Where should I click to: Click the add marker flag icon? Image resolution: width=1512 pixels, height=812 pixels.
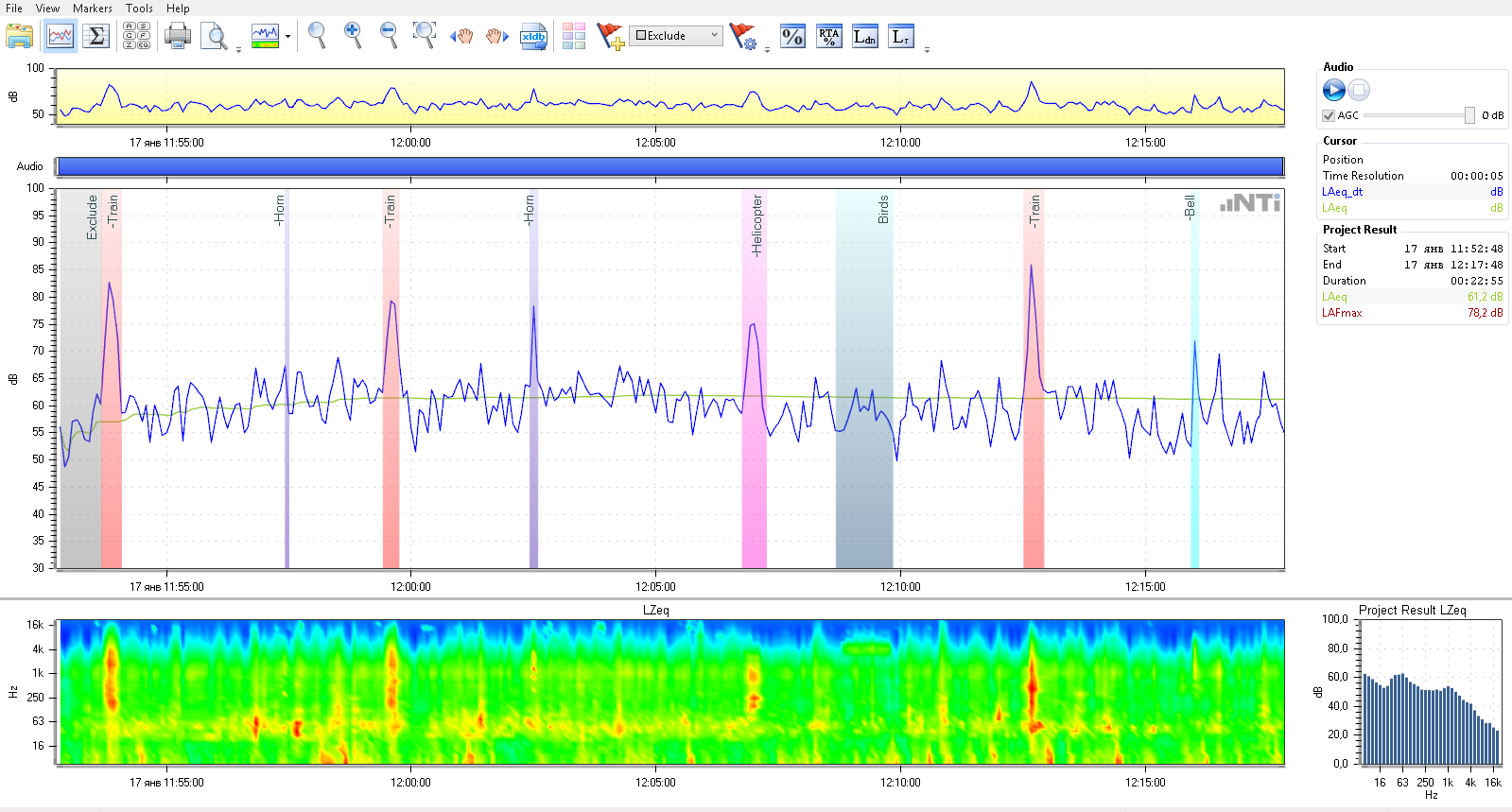[x=611, y=37]
